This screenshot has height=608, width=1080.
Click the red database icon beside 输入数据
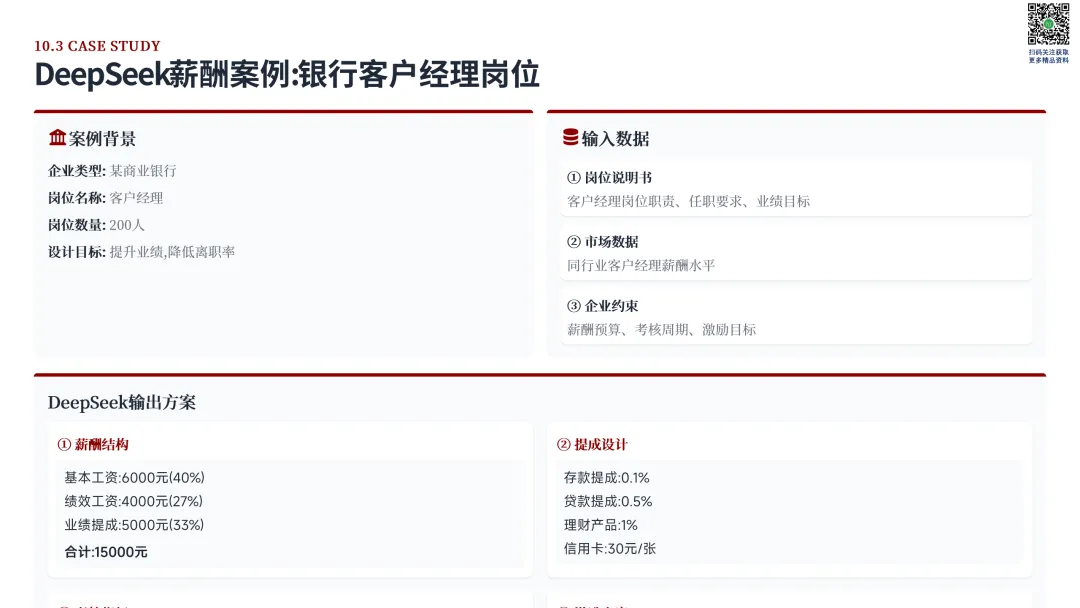[x=570, y=137]
